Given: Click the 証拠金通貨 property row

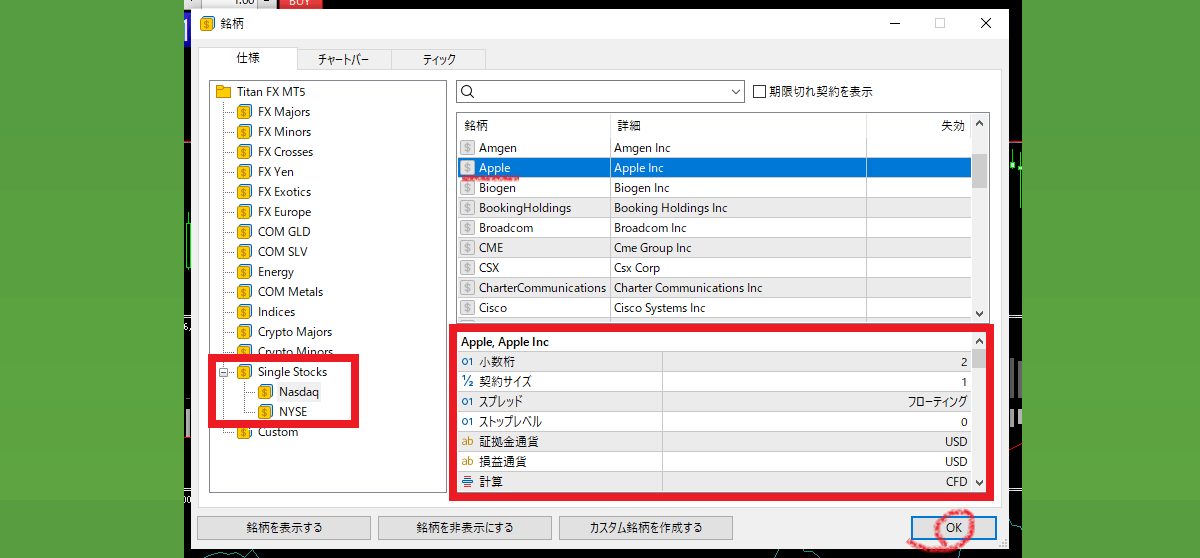Looking at the screenshot, I should point(714,442).
